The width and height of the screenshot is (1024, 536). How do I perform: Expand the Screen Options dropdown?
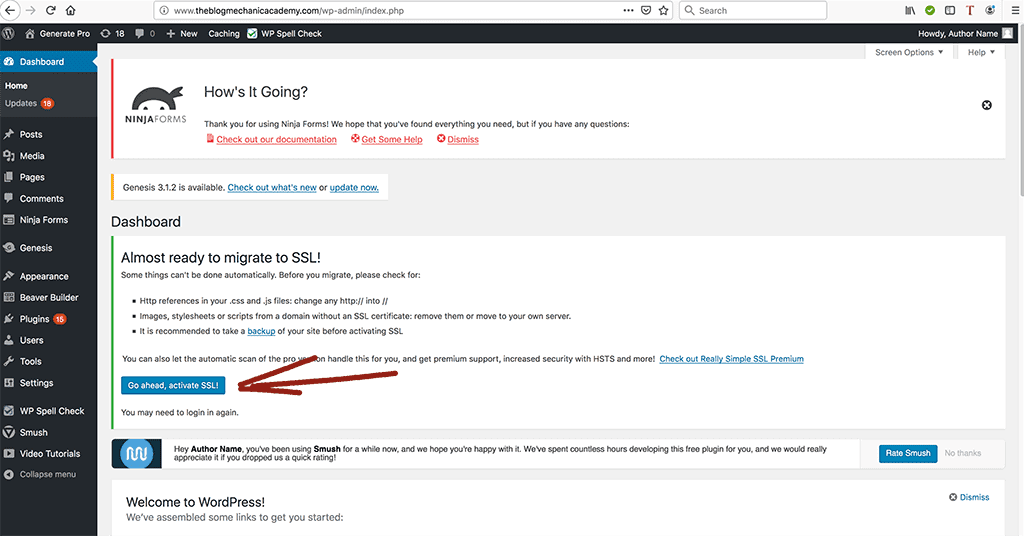click(908, 52)
